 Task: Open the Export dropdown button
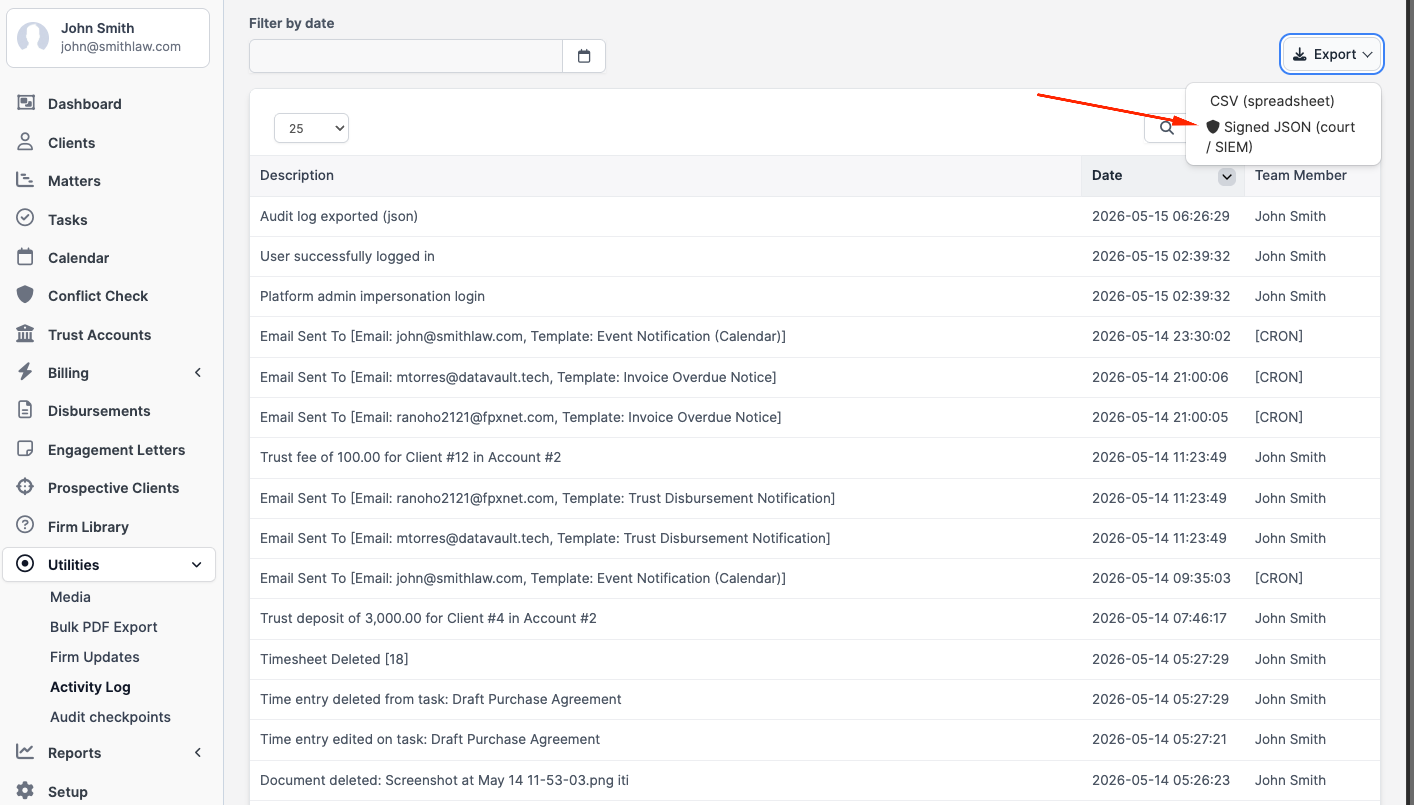click(x=1332, y=54)
